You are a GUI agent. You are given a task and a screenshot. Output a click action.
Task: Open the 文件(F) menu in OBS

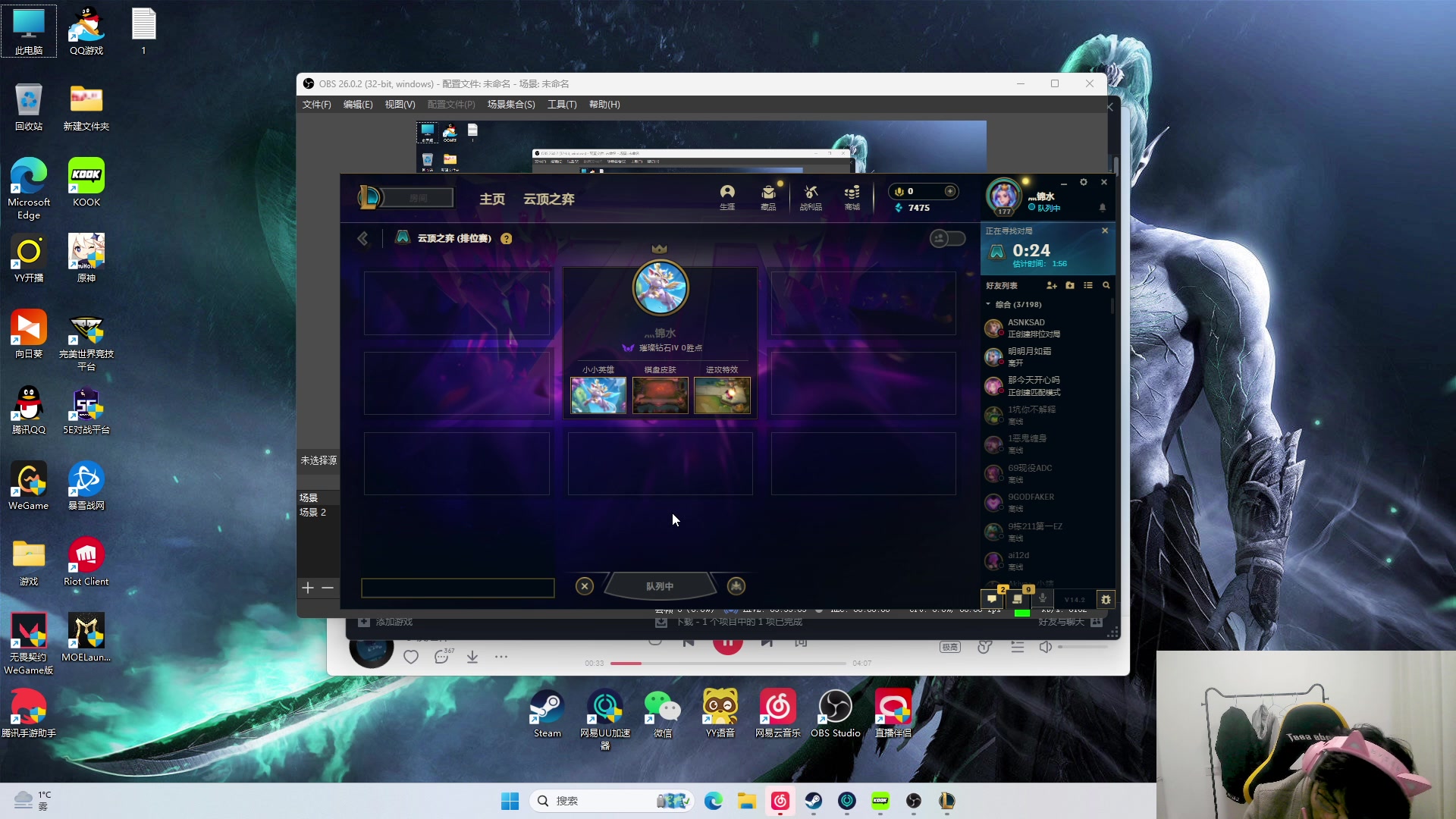[x=316, y=105]
